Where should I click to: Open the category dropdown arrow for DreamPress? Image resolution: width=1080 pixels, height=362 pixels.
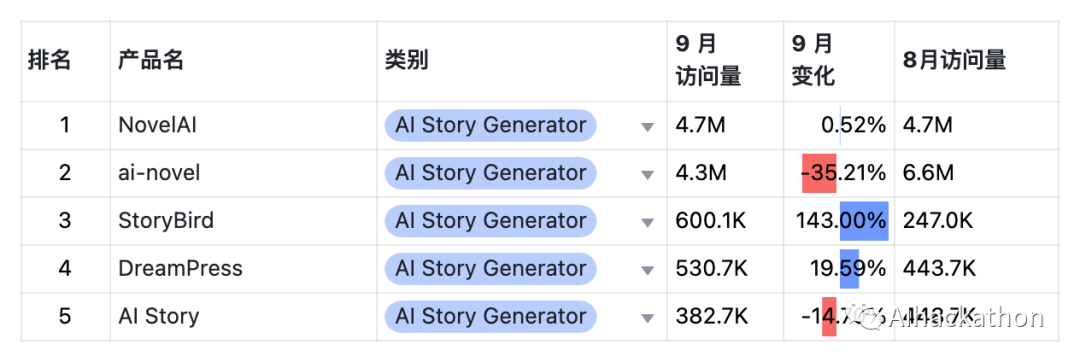click(x=647, y=270)
